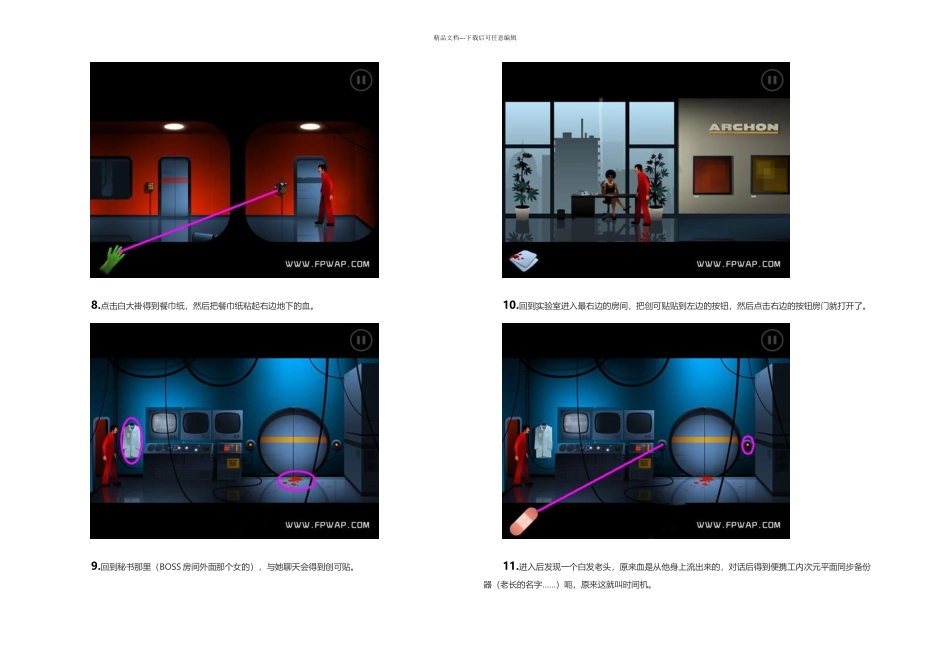Click the blood stain on floor above step 11
Screen dimensions: 950x672
[x=705, y=482]
